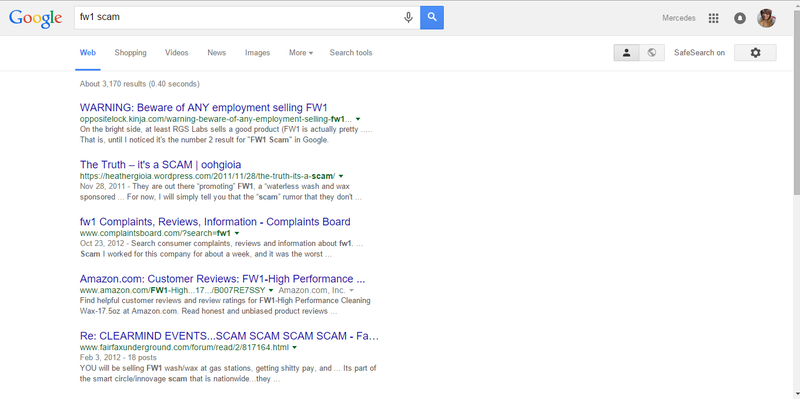Screen dimensions: 800x399
Task: Open the WARNING: Beware of ANY employment result
Action: pos(204,108)
